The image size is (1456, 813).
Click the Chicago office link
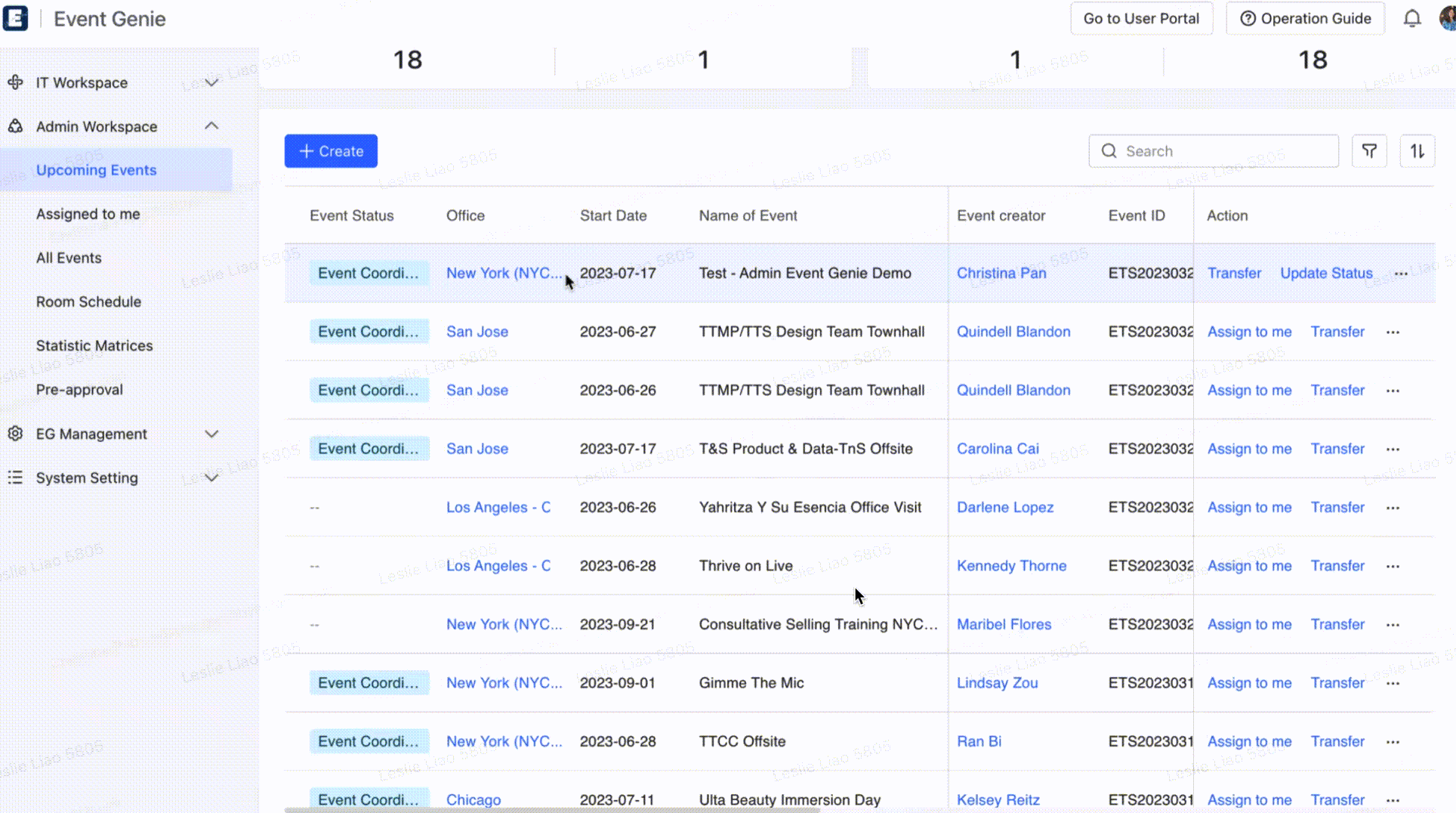[x=474, y=799]
